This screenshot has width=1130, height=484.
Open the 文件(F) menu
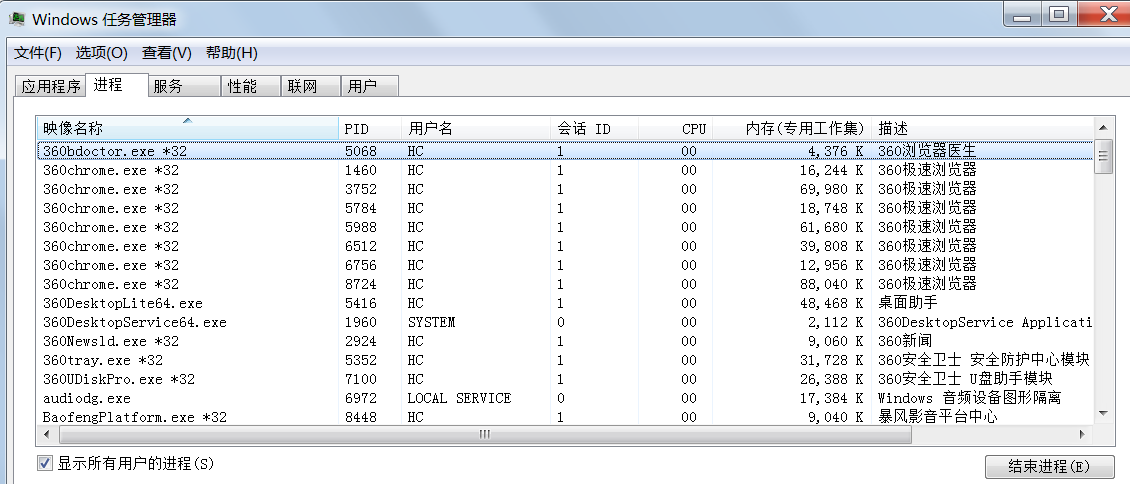[x=38, y=53]
